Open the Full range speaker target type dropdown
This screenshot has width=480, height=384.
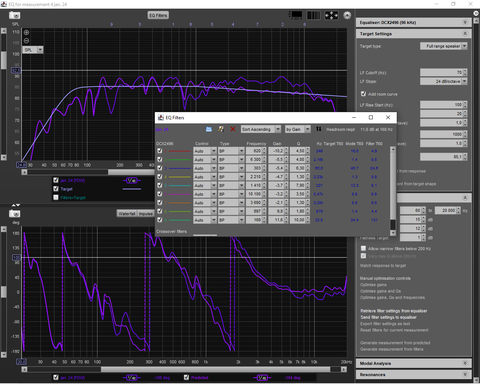(443, 46)
